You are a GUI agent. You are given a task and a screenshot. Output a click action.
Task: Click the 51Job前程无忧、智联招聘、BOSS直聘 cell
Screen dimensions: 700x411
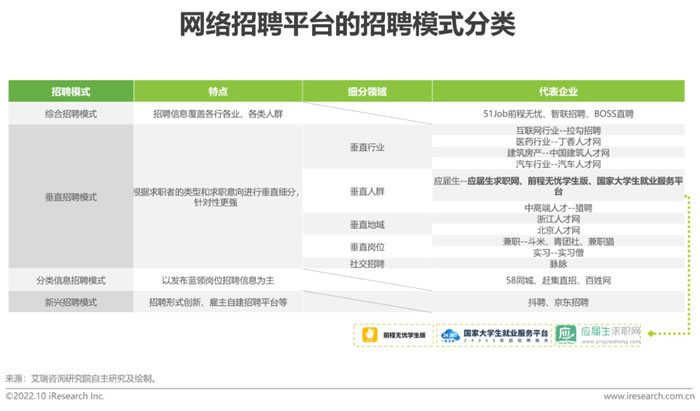[x=558, y=114]
